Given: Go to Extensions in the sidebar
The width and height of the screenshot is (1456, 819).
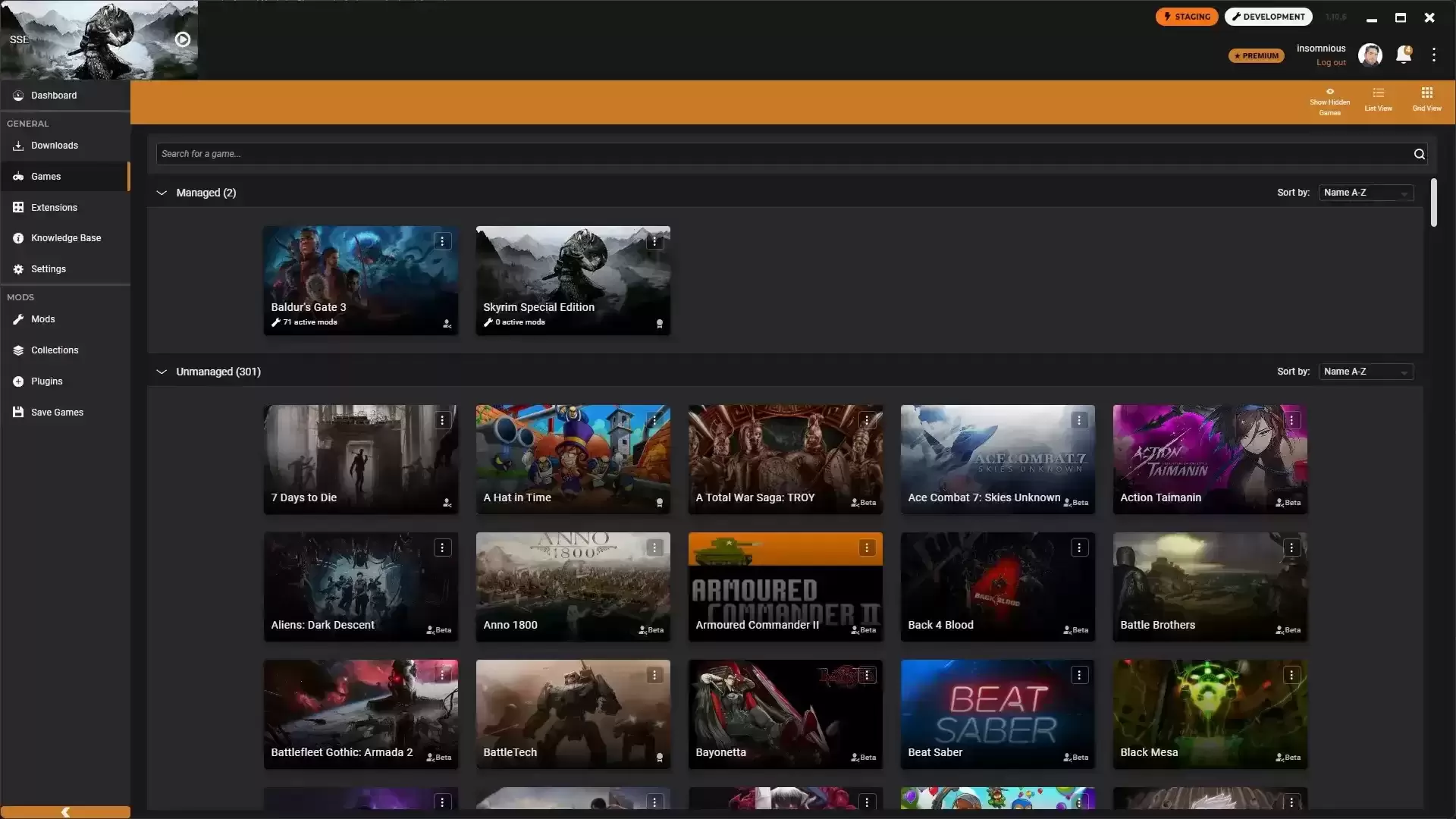Looking at the screenshot, I should (54, 207).
